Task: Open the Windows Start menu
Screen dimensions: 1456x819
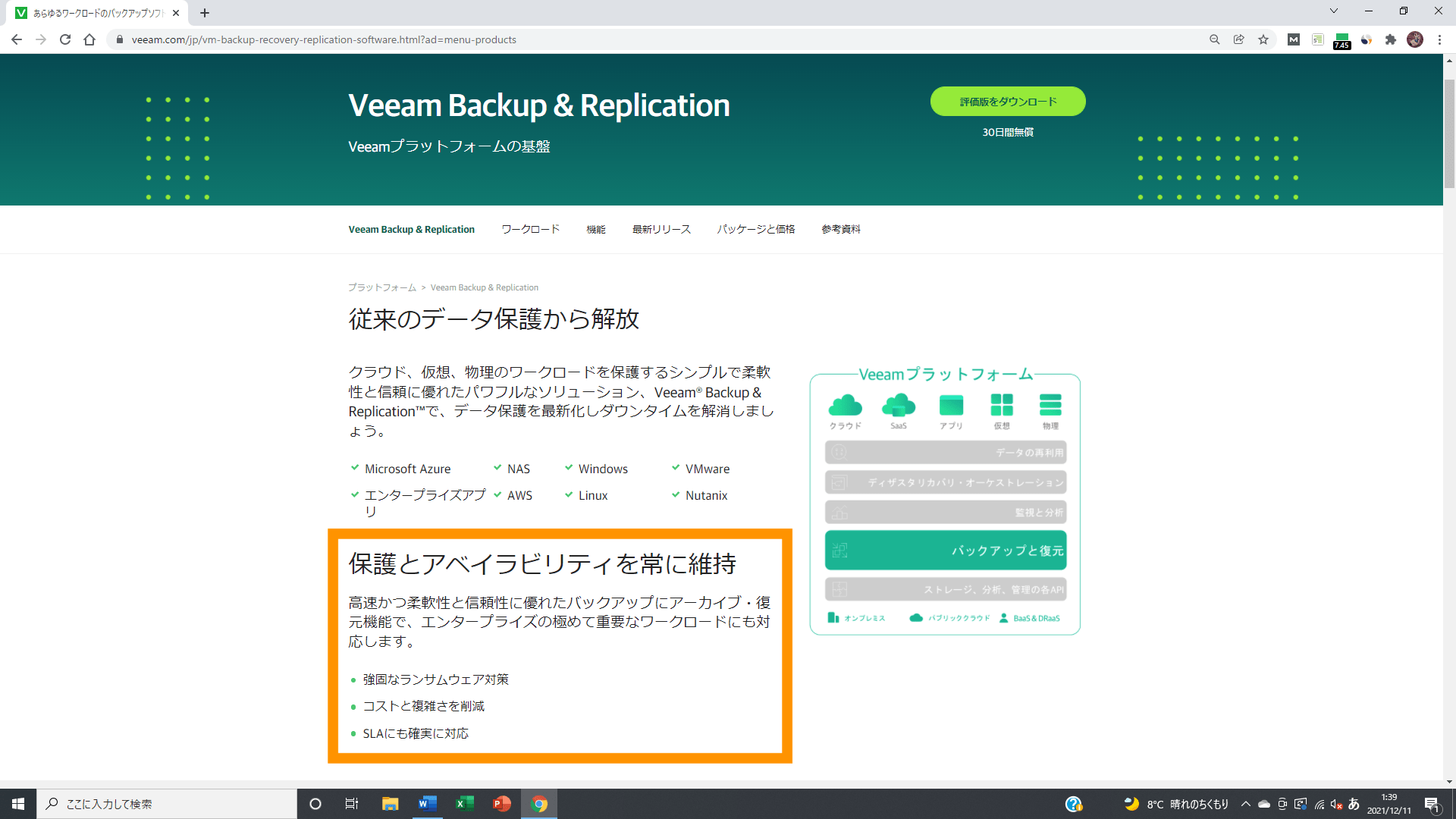Action: [18, 804]
